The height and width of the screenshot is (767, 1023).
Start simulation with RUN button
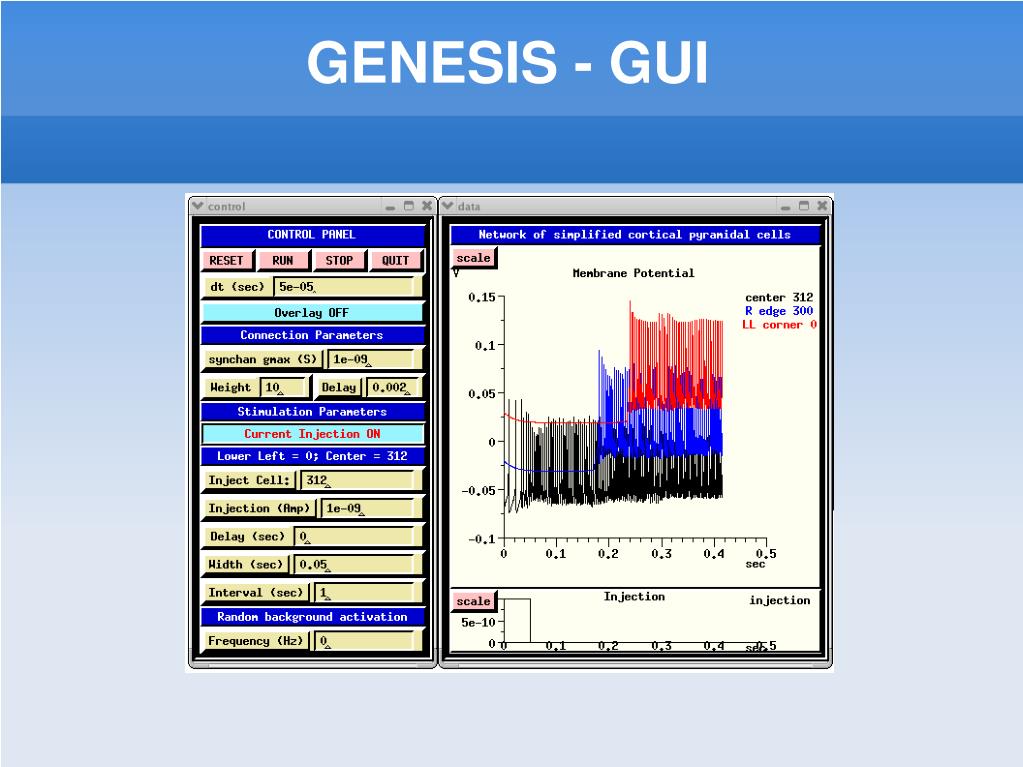tap(282, 260)
